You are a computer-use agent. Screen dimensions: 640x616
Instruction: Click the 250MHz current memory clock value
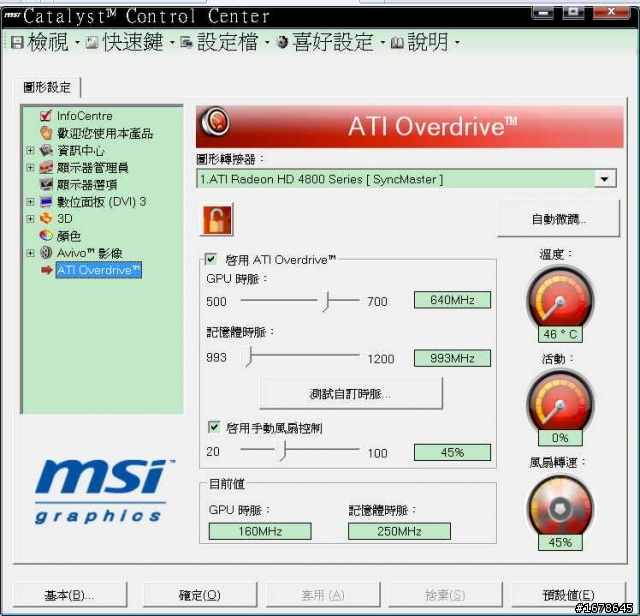coord(399,531)
